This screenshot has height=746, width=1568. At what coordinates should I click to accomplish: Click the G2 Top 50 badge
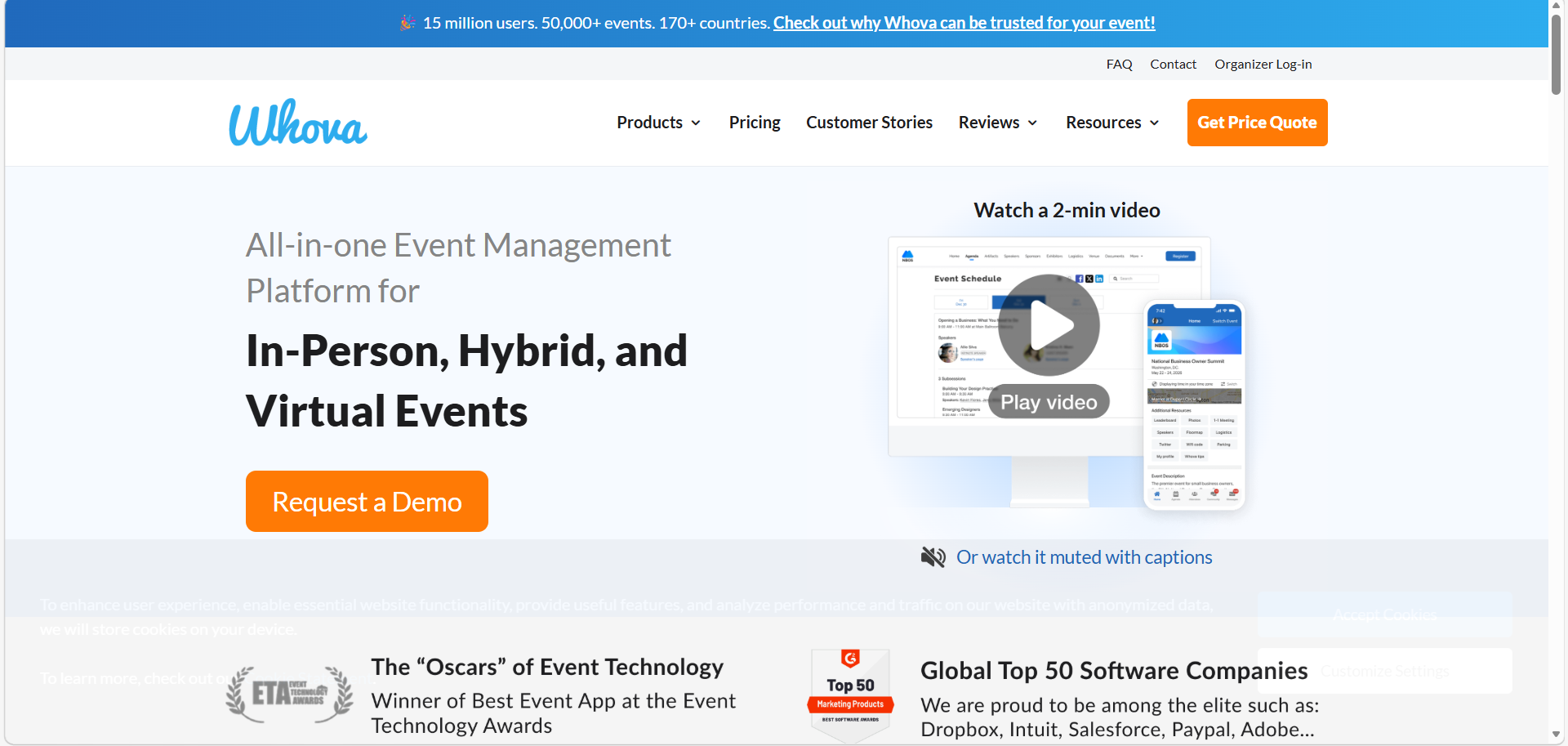tap(850, 695)
